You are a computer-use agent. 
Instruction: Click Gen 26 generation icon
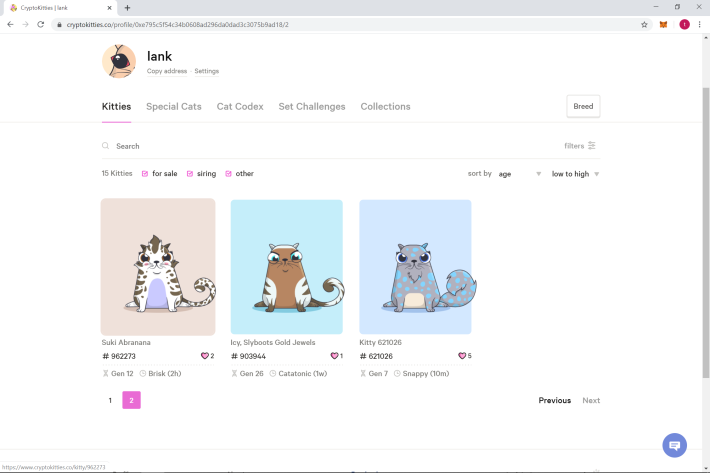(234, 373)
